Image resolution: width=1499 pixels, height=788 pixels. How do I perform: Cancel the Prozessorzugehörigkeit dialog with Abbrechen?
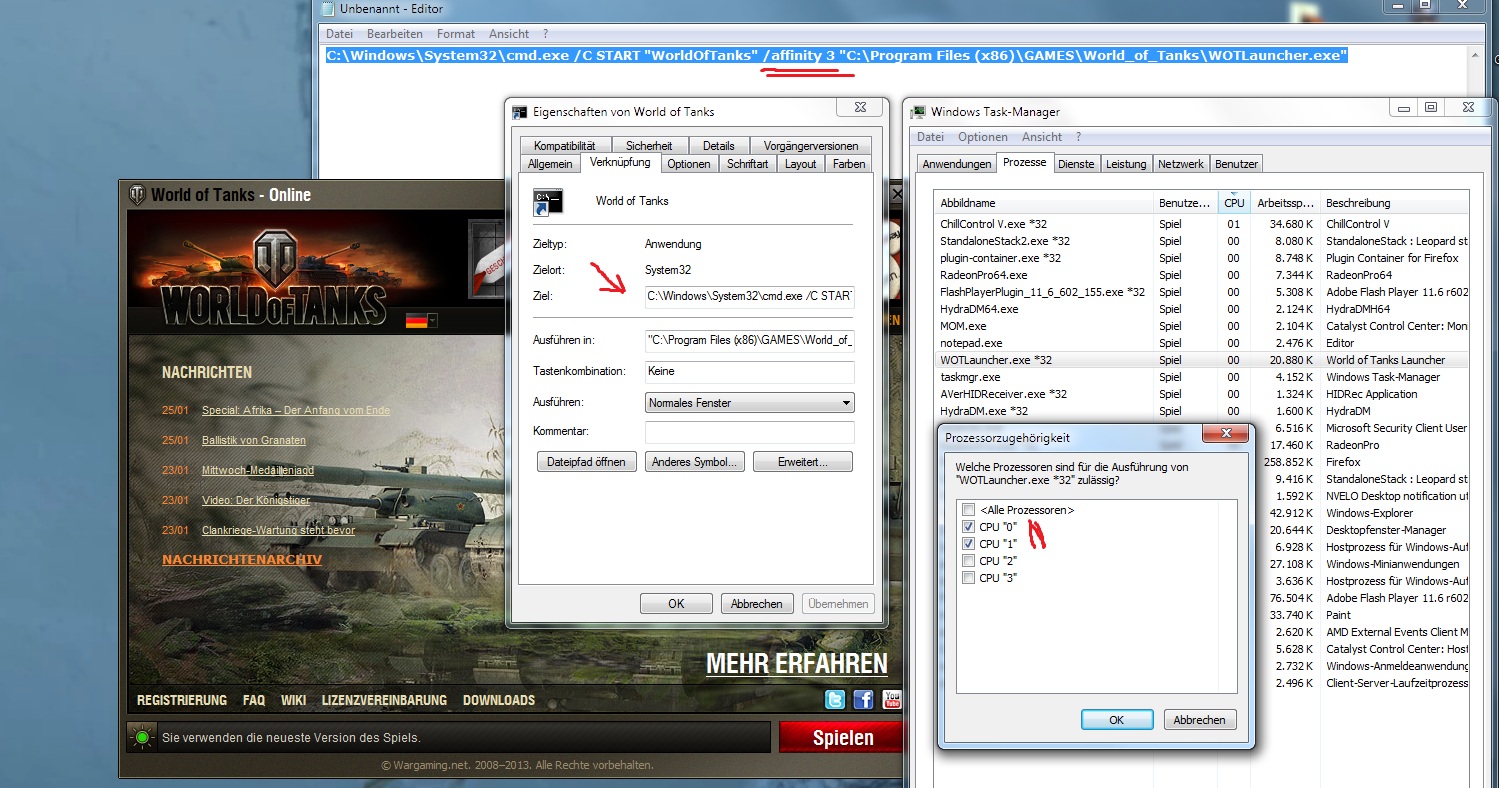pos(1199,720)
